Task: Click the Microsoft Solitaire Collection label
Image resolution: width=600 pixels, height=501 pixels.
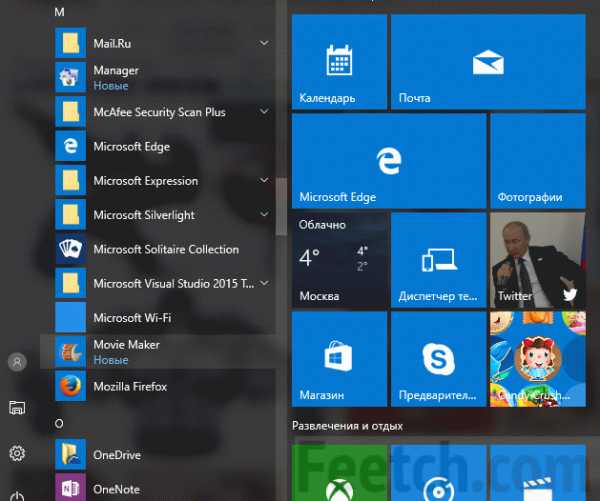Action: click(166, 250)
